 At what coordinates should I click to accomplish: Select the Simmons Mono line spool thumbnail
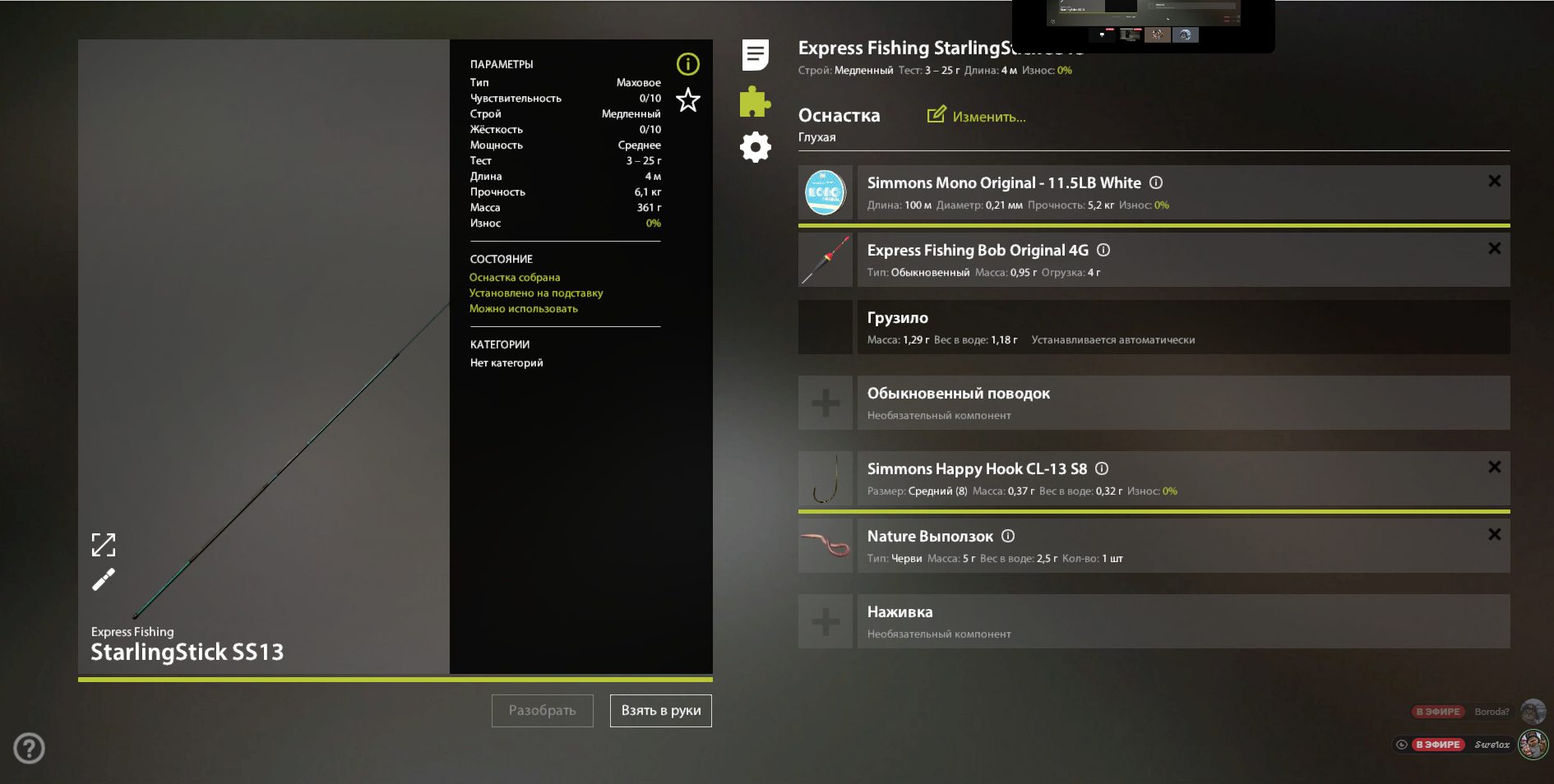[x=825, y=192]
